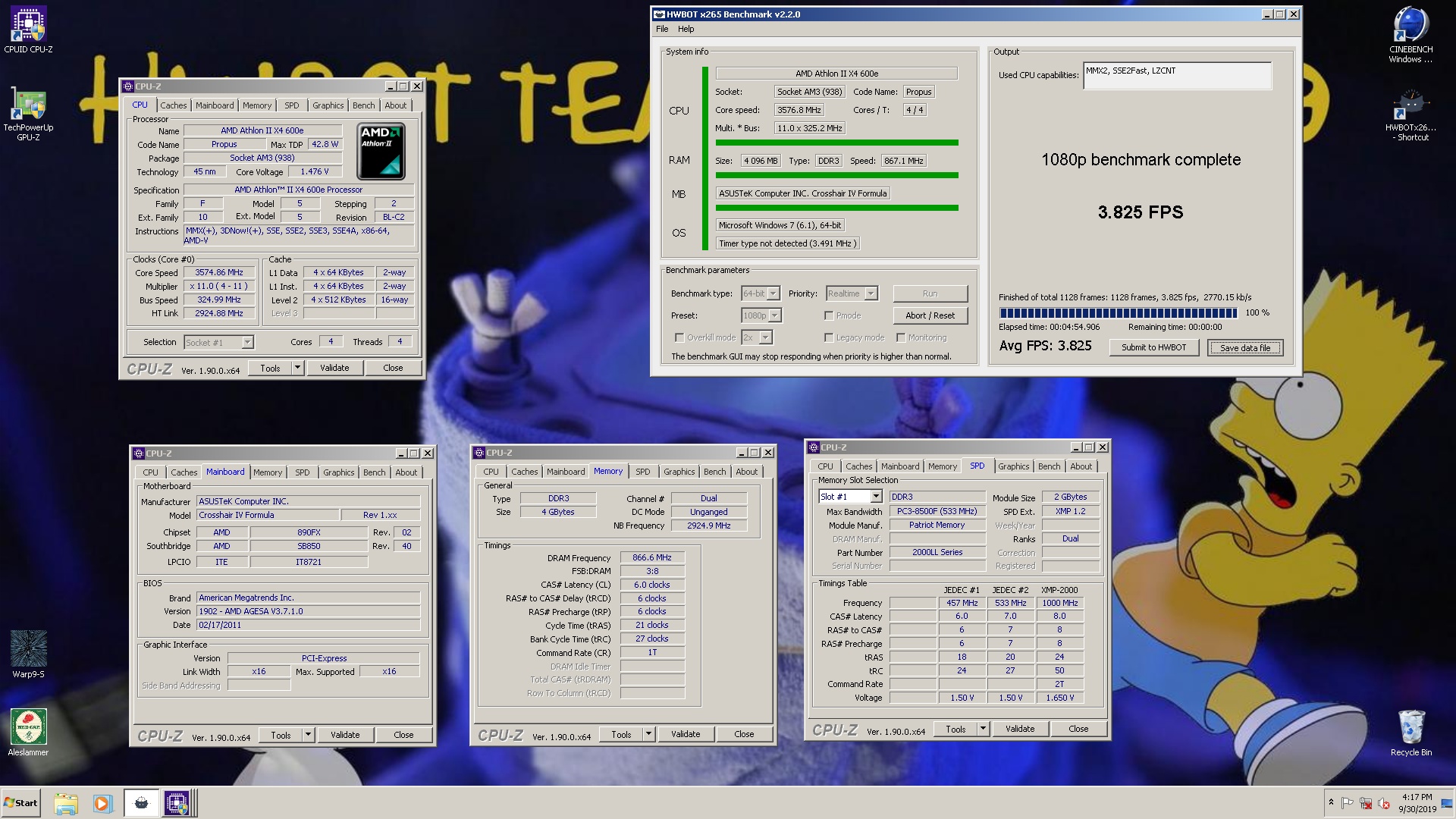The height and width of the screenshot is (819, 1456).
Task: Click the Action Center flag tray icon
Action: click(x=1348, y=803)
